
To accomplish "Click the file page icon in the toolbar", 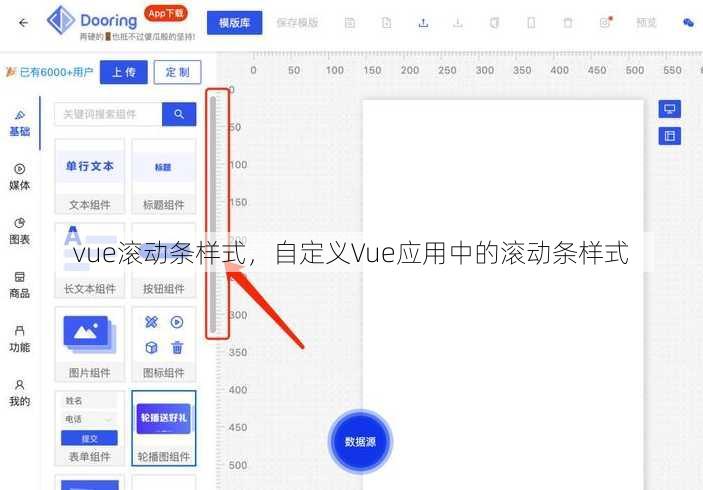I will [x=386, y=23].
